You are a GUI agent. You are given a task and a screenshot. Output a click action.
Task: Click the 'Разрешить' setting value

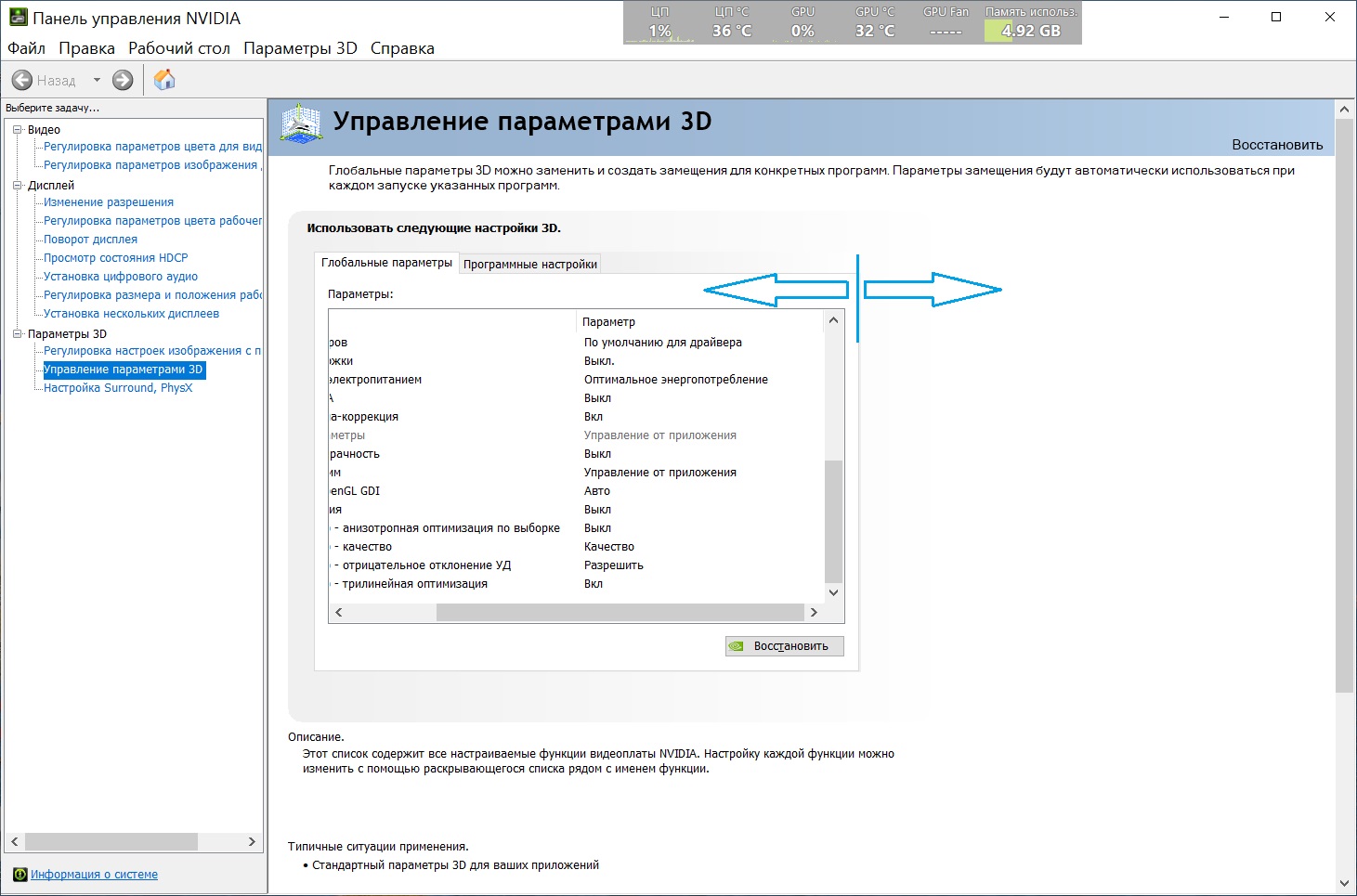point(614,565)
